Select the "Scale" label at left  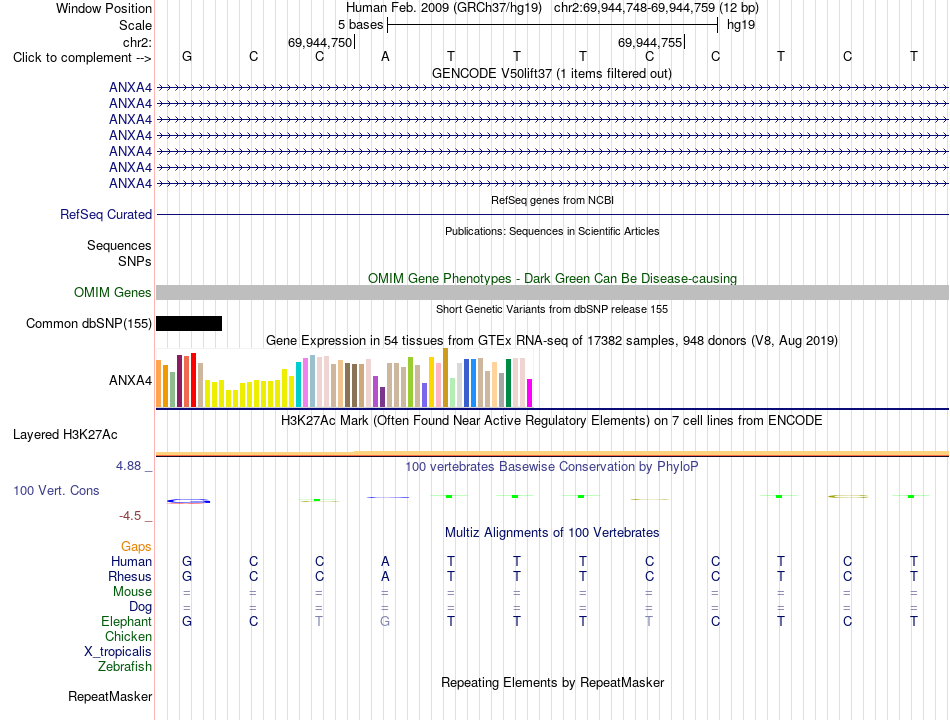pyautogui.click(x=135, y=25)
